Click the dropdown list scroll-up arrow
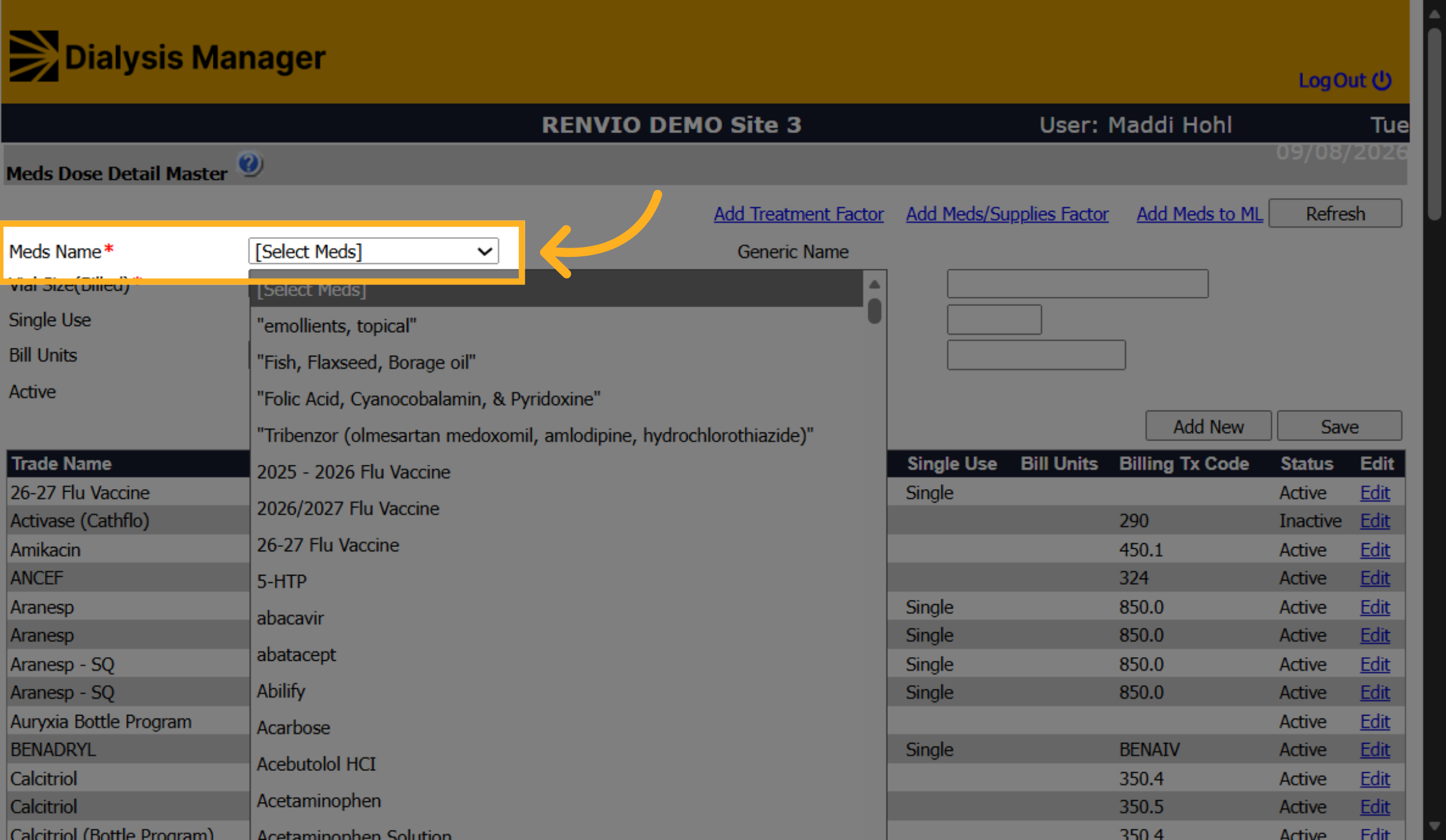Viewport: 1446px width, 840px height. 874,284
